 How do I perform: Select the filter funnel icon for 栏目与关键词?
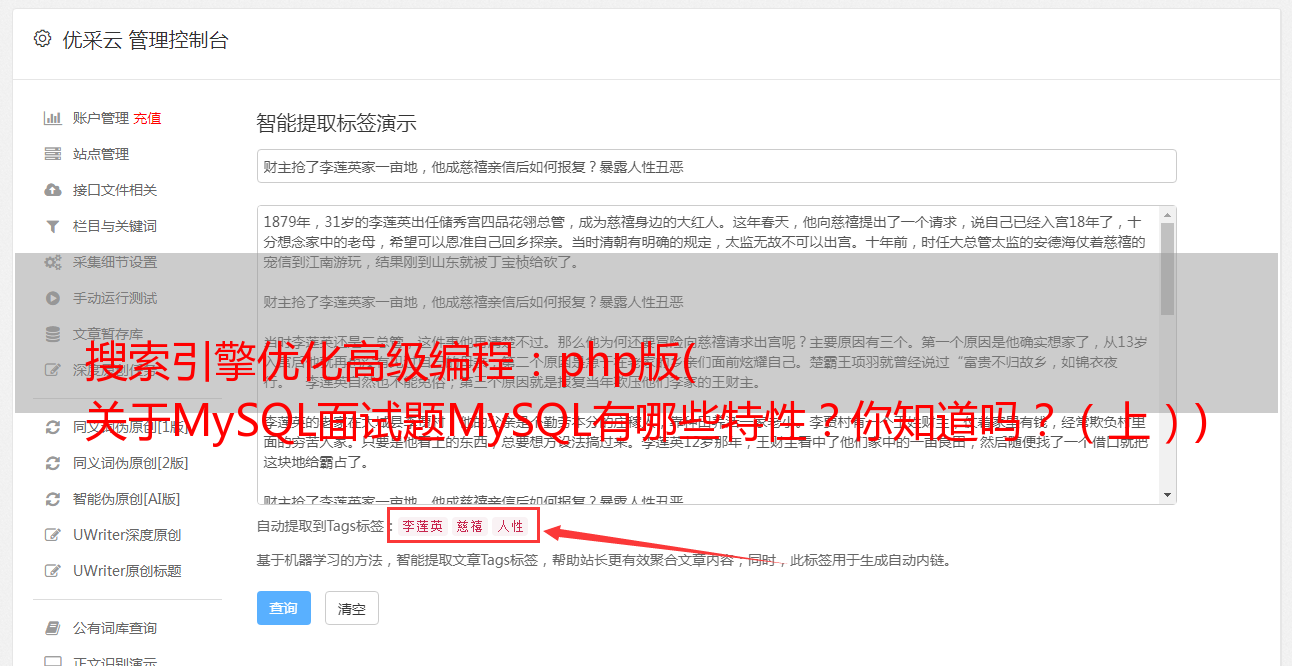(x=52, y=226)
